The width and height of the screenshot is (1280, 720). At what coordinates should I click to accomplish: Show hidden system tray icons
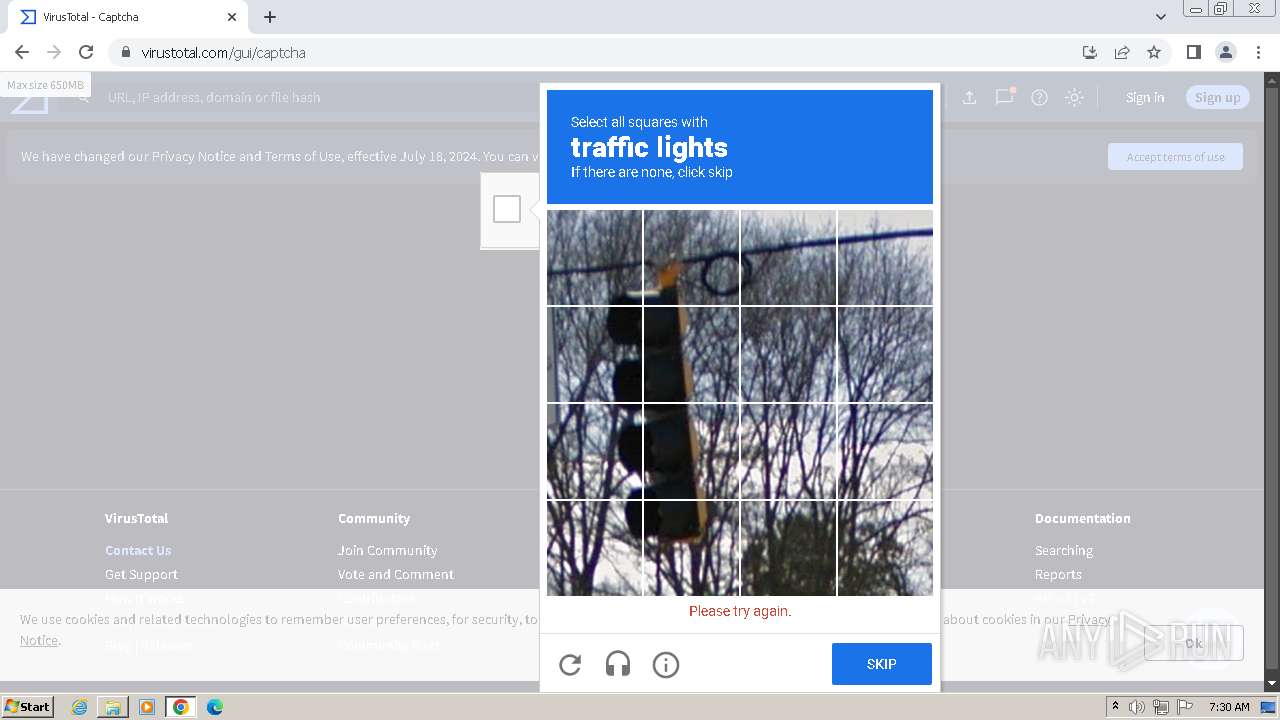[x=1116, y=707]
